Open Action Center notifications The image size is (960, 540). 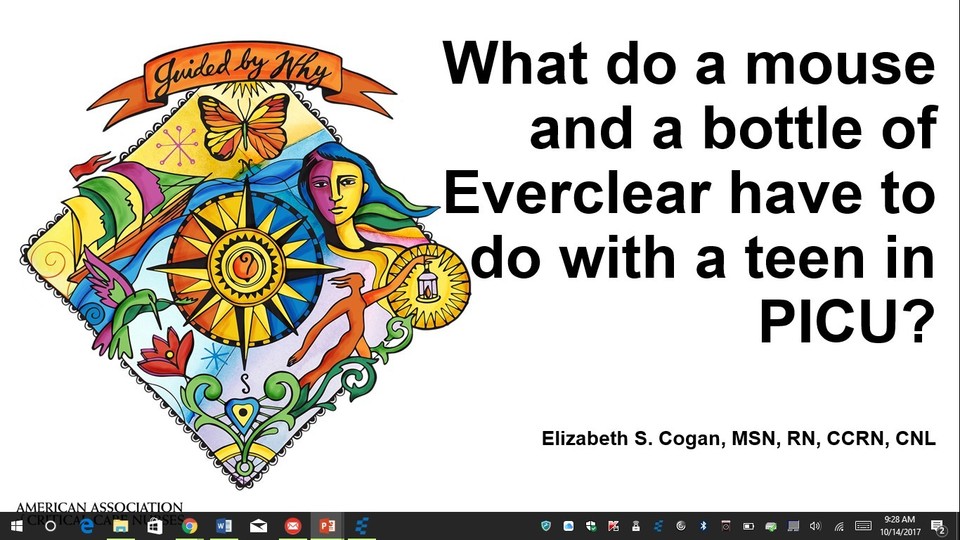pyautogui.click(x=938, y=526)
